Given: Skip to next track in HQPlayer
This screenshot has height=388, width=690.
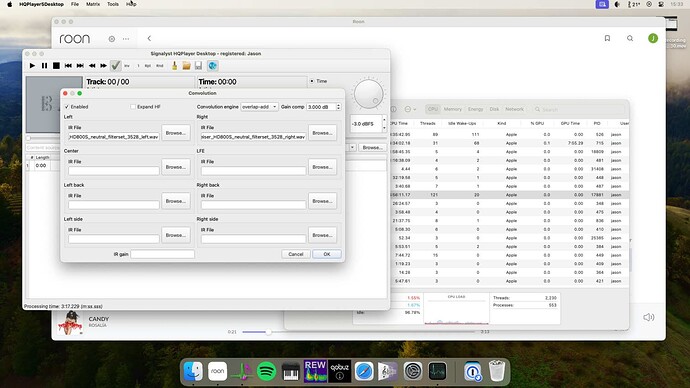Looking at the screenshot, I should pos(80,66).
